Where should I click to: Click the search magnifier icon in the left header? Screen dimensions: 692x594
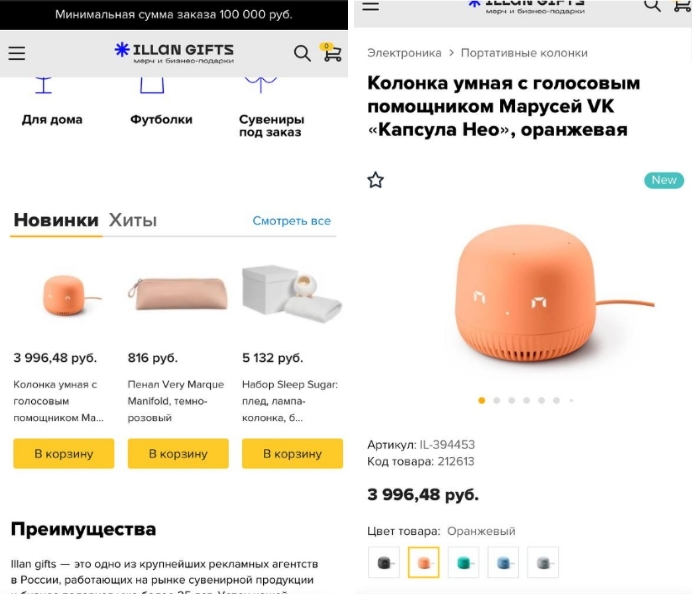coord(302,53)
